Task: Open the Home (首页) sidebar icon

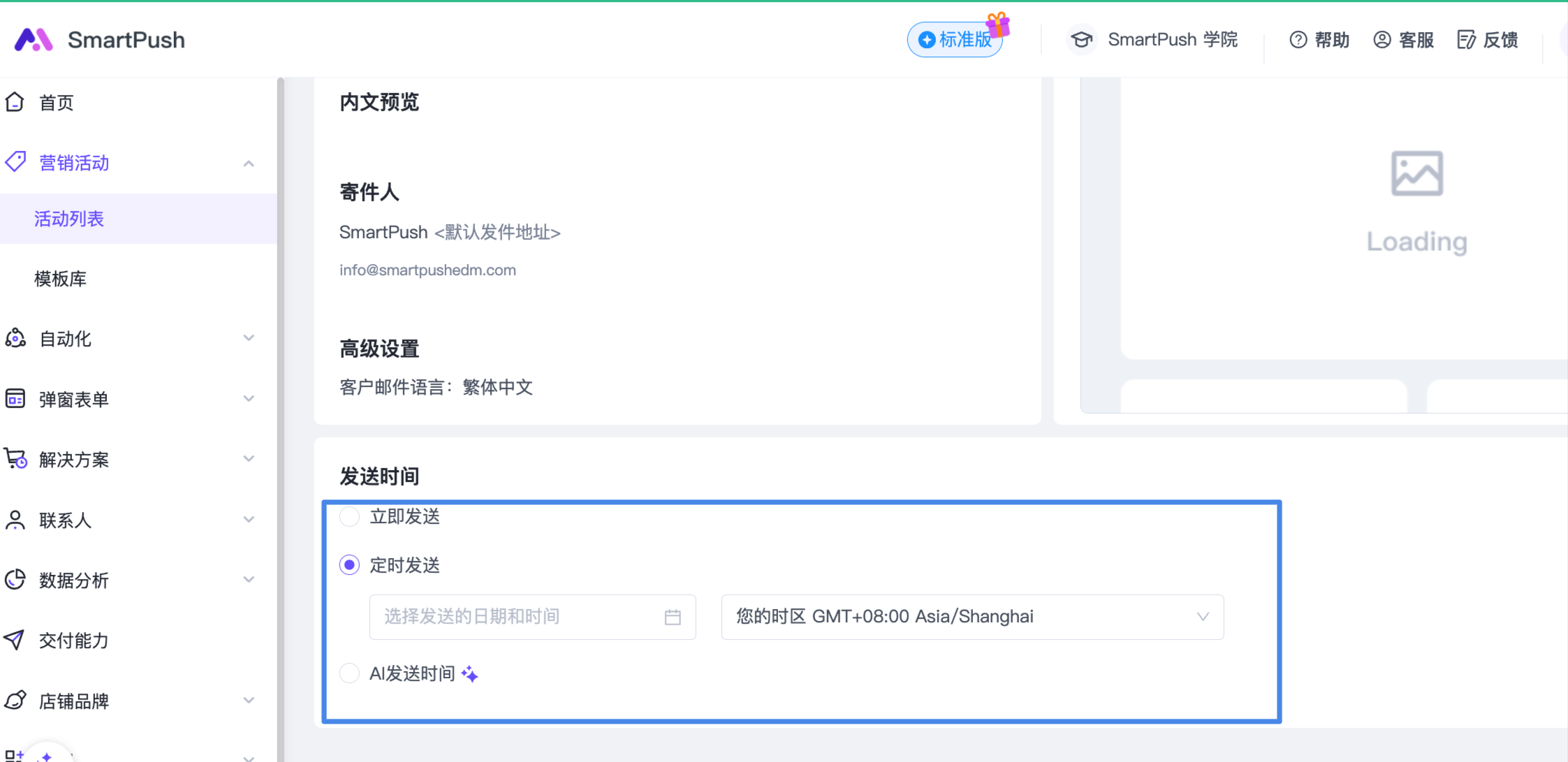Action: (15, 103)
